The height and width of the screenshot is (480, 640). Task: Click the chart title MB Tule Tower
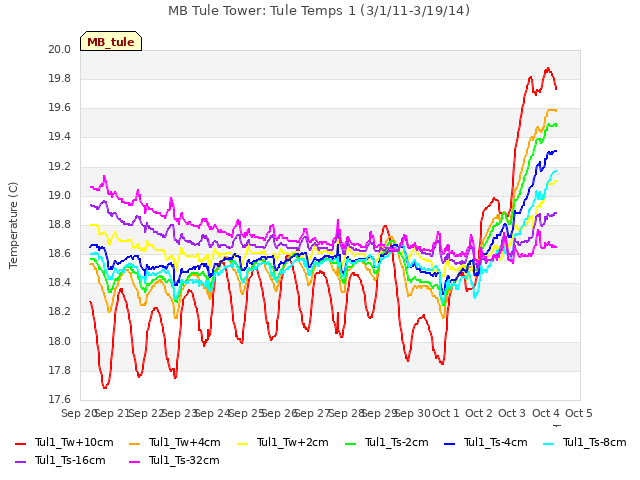pyautogui.click(x=319, y=11)
